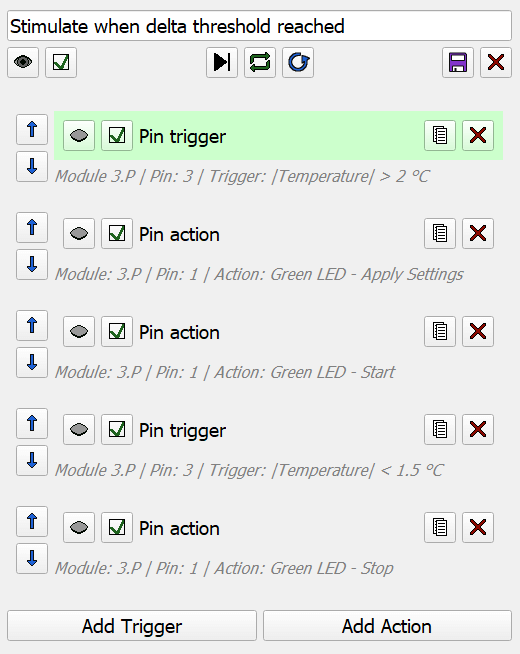Duplicate the Green LED - Stop action
The height and width of the screenshot is (654, 520).
tap(440, 528)
